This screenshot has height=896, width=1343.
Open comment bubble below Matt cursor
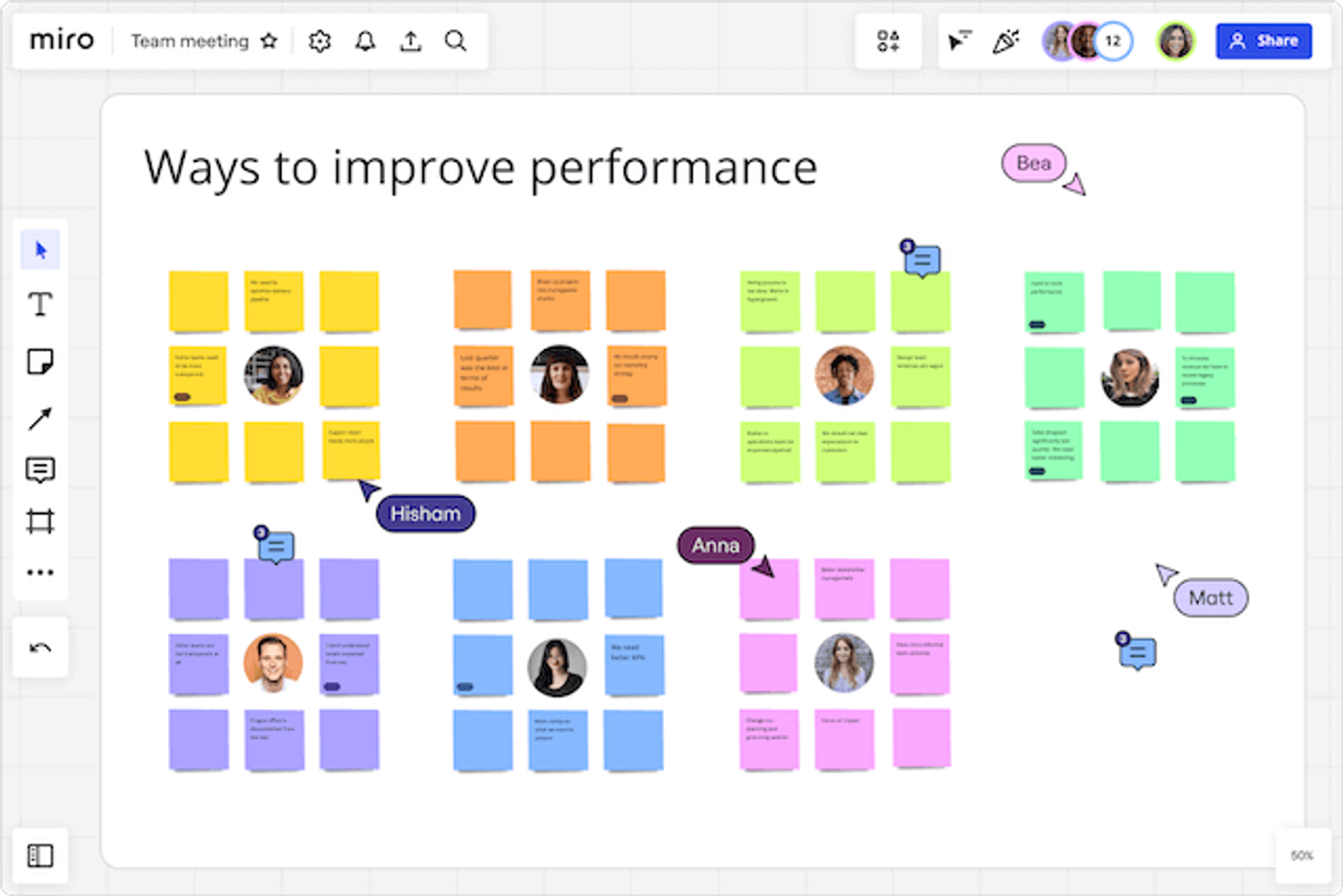tap(1137, 651)
